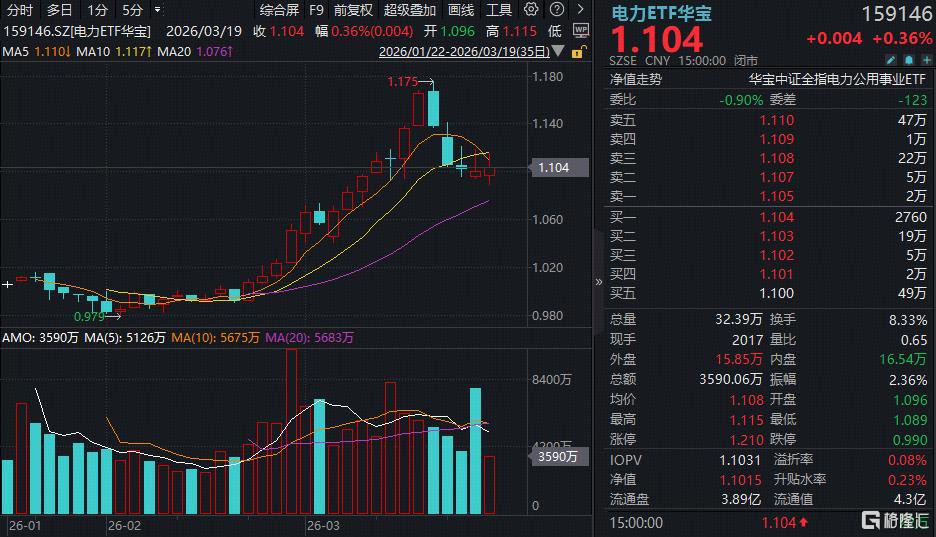Viewport: 936px width, 537px height.
Task: Click the 委比 value -0.90%
Action: (x=741, y=100)
